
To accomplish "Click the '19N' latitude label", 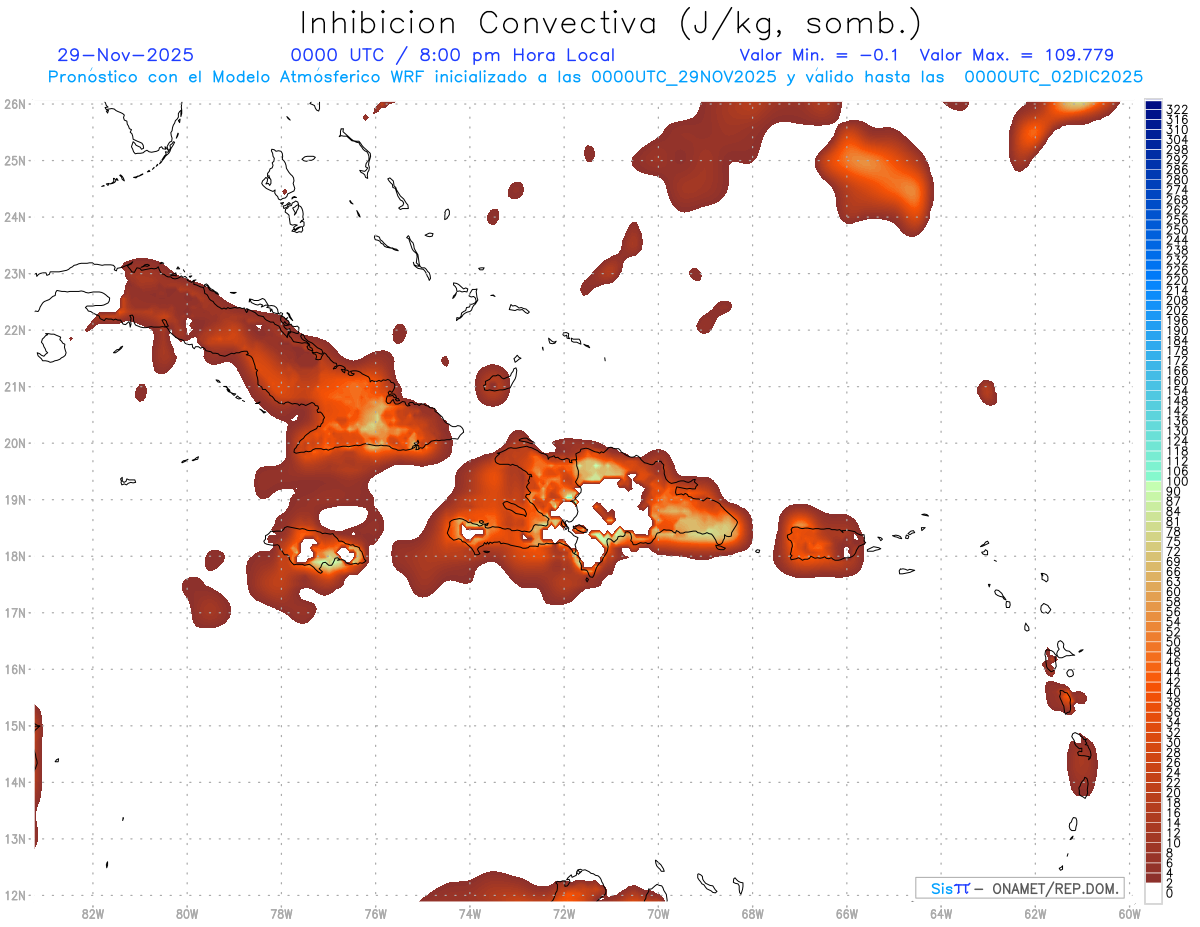I will click(15, 499).
